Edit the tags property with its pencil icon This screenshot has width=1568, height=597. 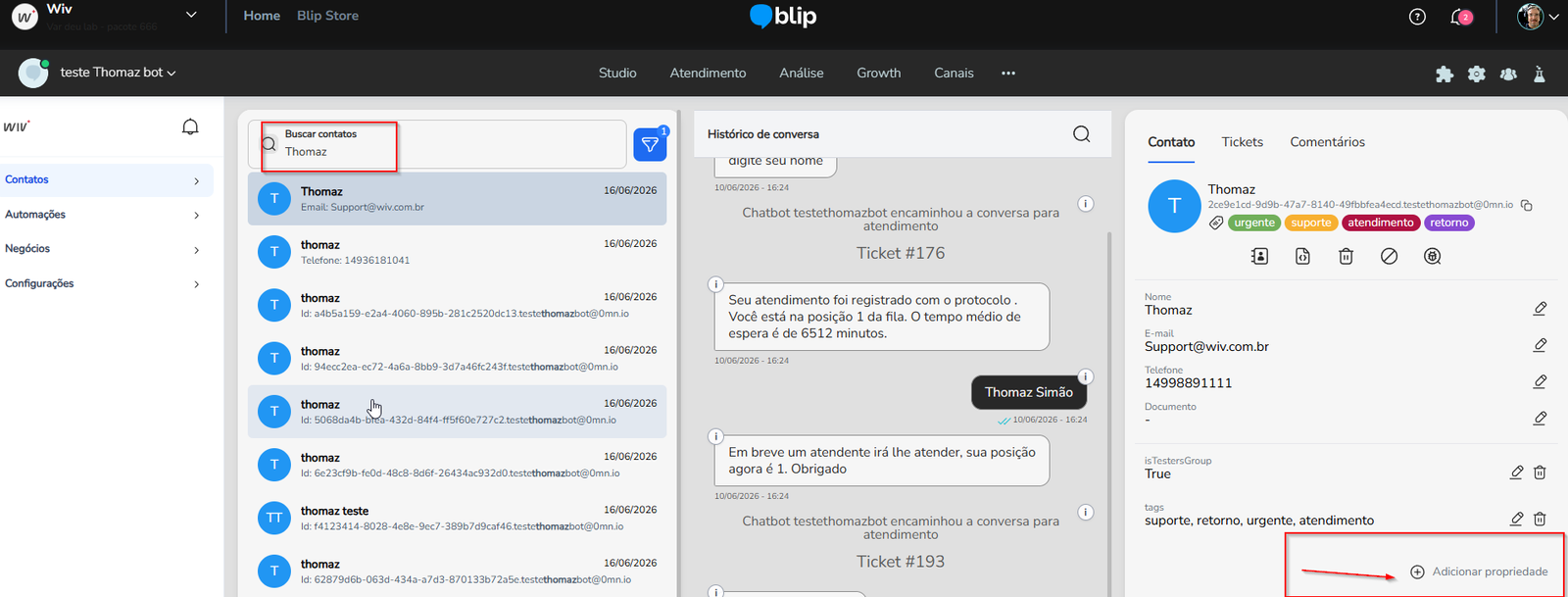(x=1517, y=519)
